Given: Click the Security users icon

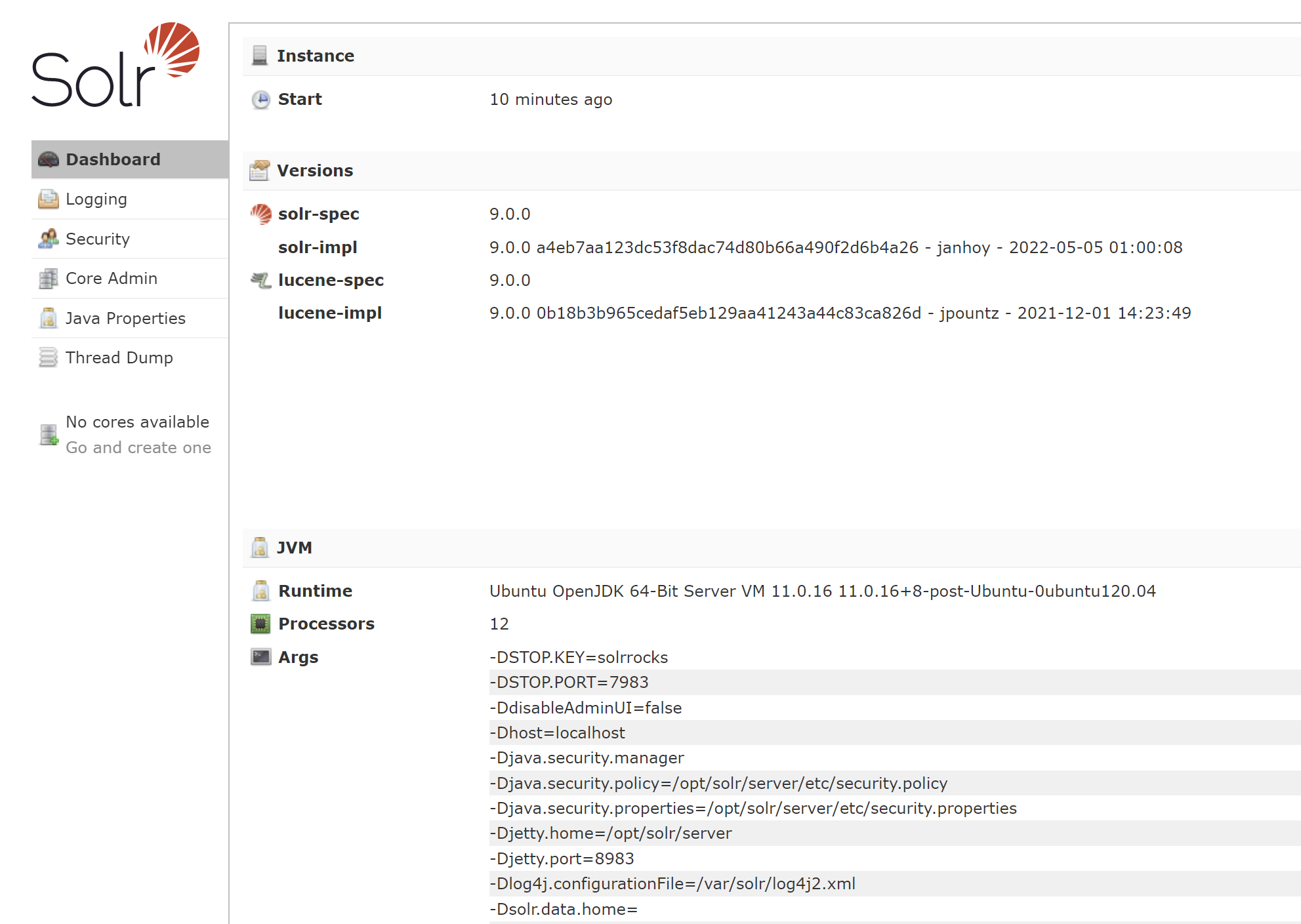Looking at the screenshot, I should tap(49, 239).
